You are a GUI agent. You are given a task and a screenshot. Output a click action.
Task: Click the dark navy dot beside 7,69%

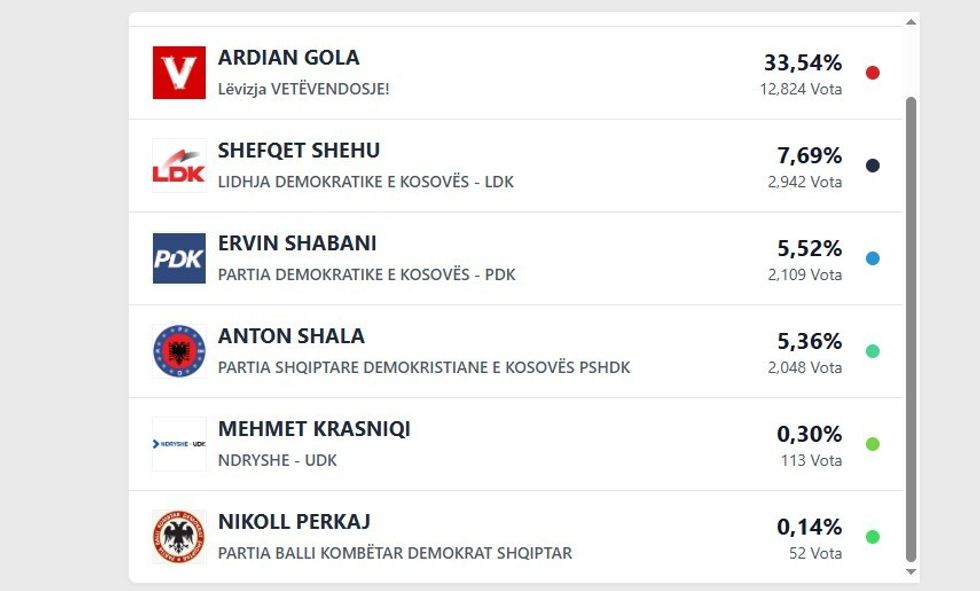[x=872, y=166]
